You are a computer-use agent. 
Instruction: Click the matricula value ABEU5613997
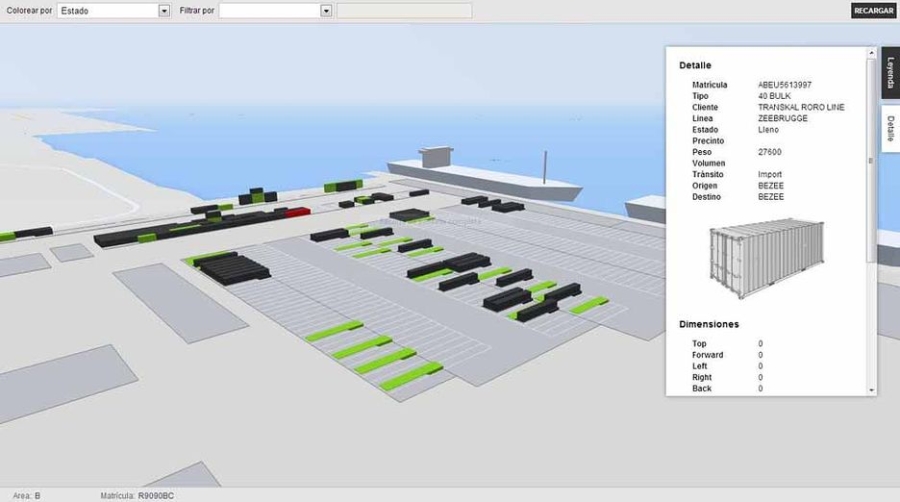click(785, 85)
